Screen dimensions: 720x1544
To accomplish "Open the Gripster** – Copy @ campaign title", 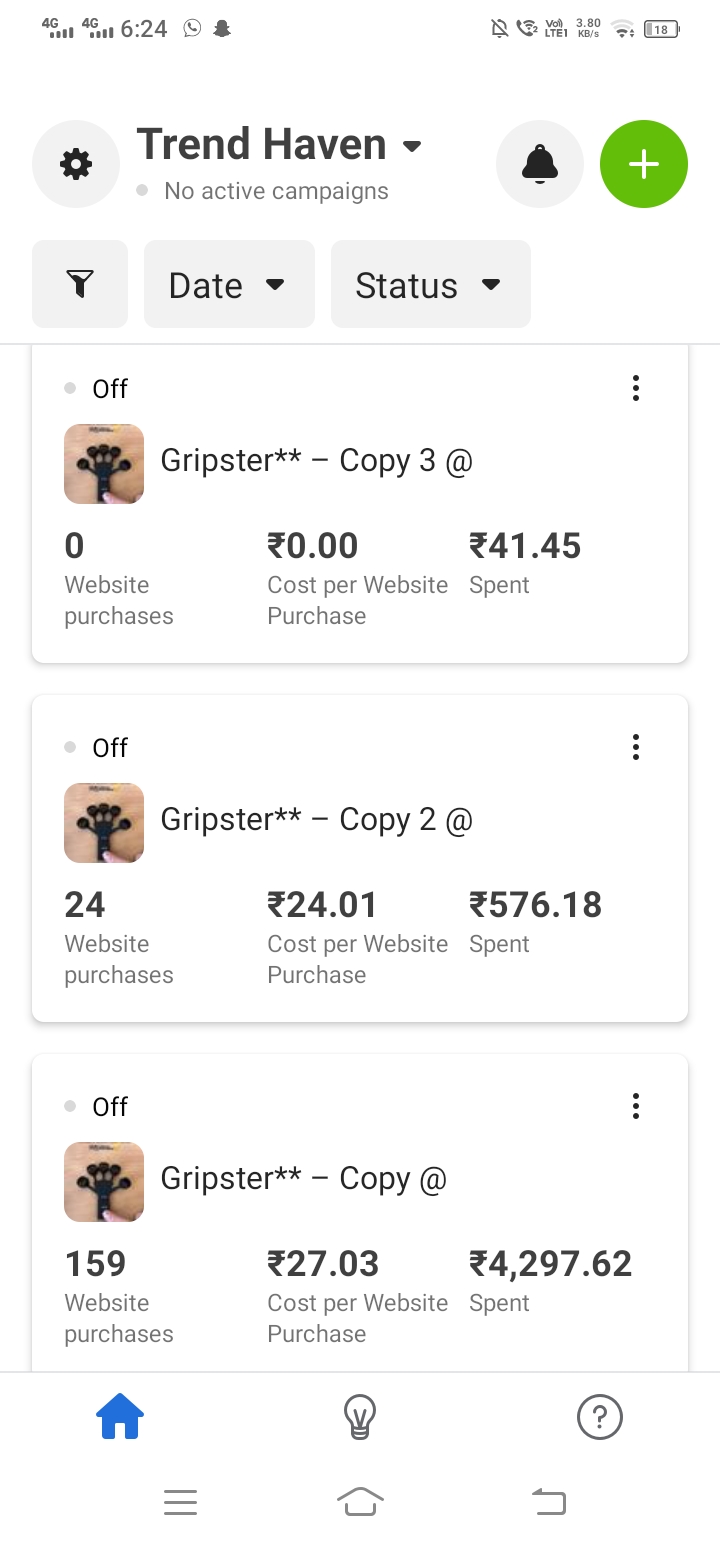I will pyautogui.click(x=303, y=1179).
